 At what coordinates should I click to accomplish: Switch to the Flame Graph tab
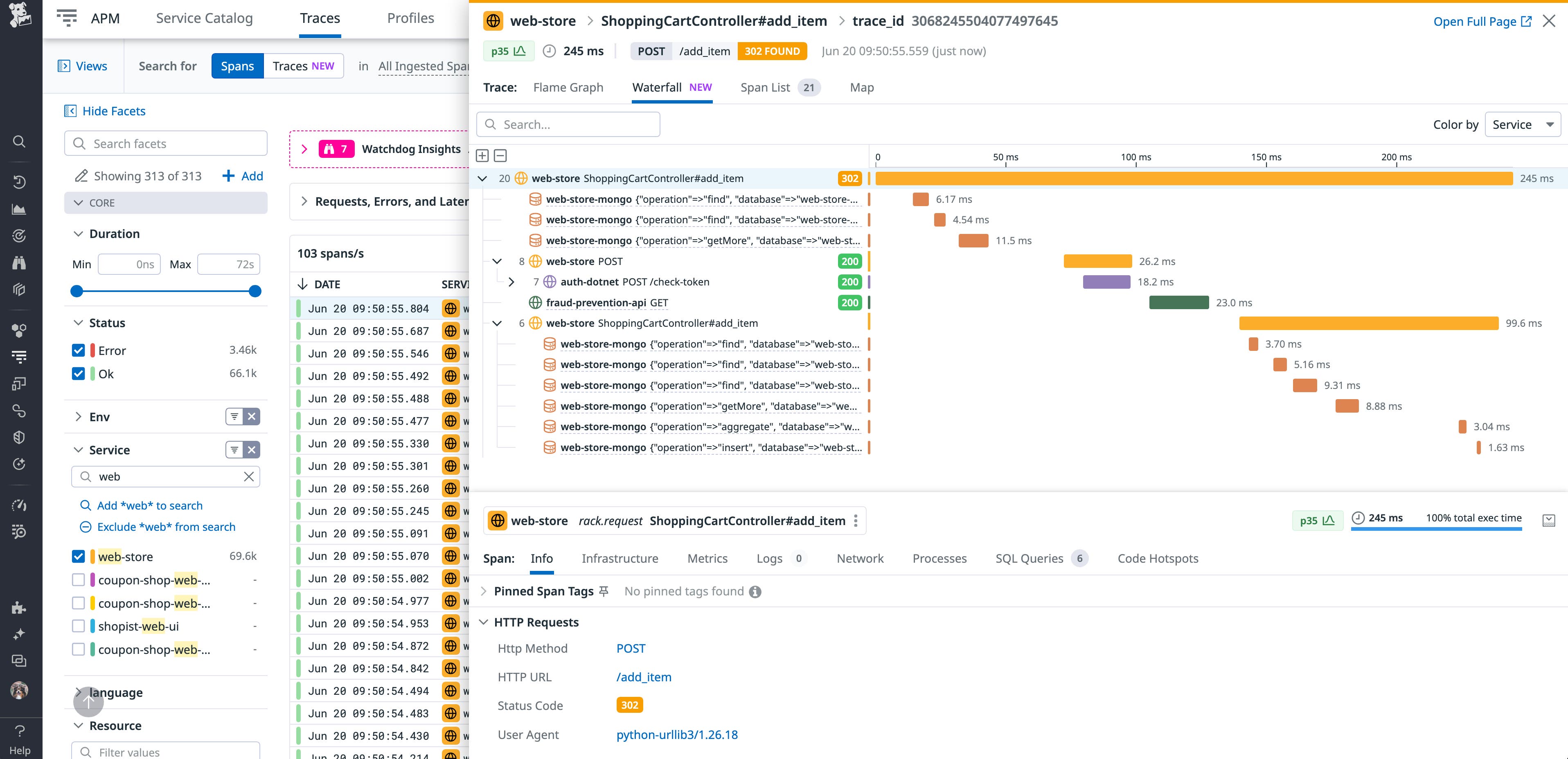[x=568, y=88]
